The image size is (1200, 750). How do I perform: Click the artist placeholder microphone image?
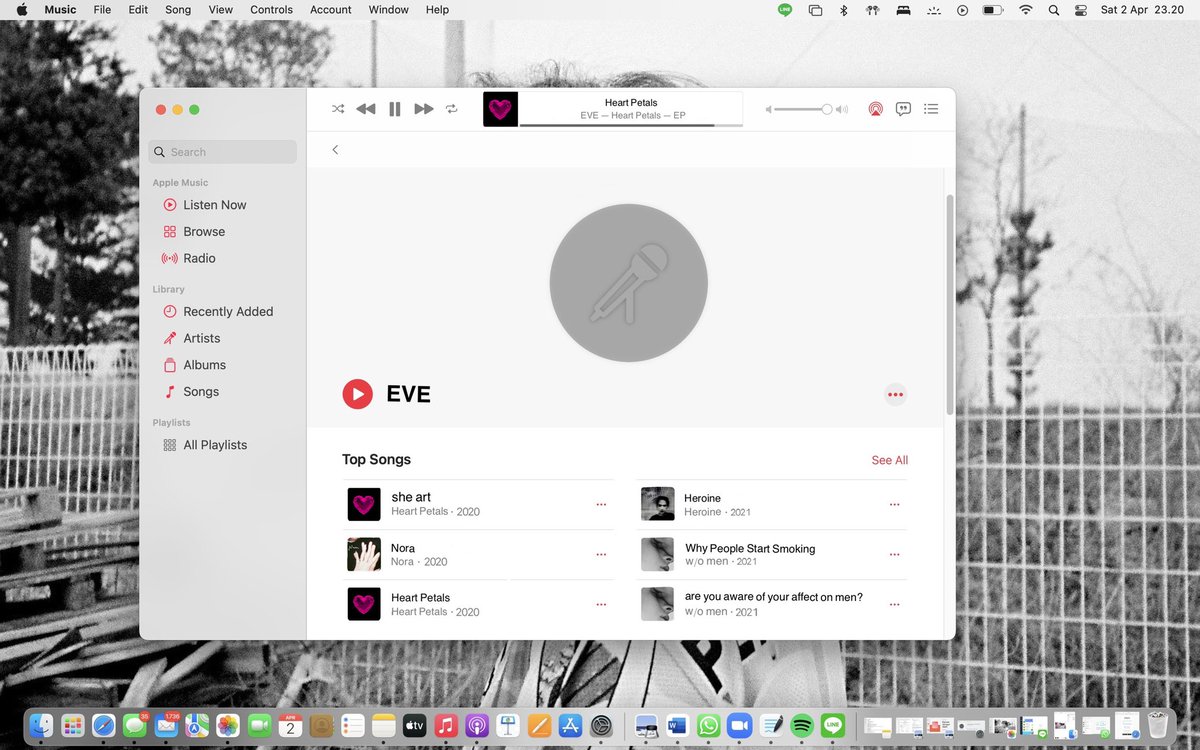click(629, 283)
